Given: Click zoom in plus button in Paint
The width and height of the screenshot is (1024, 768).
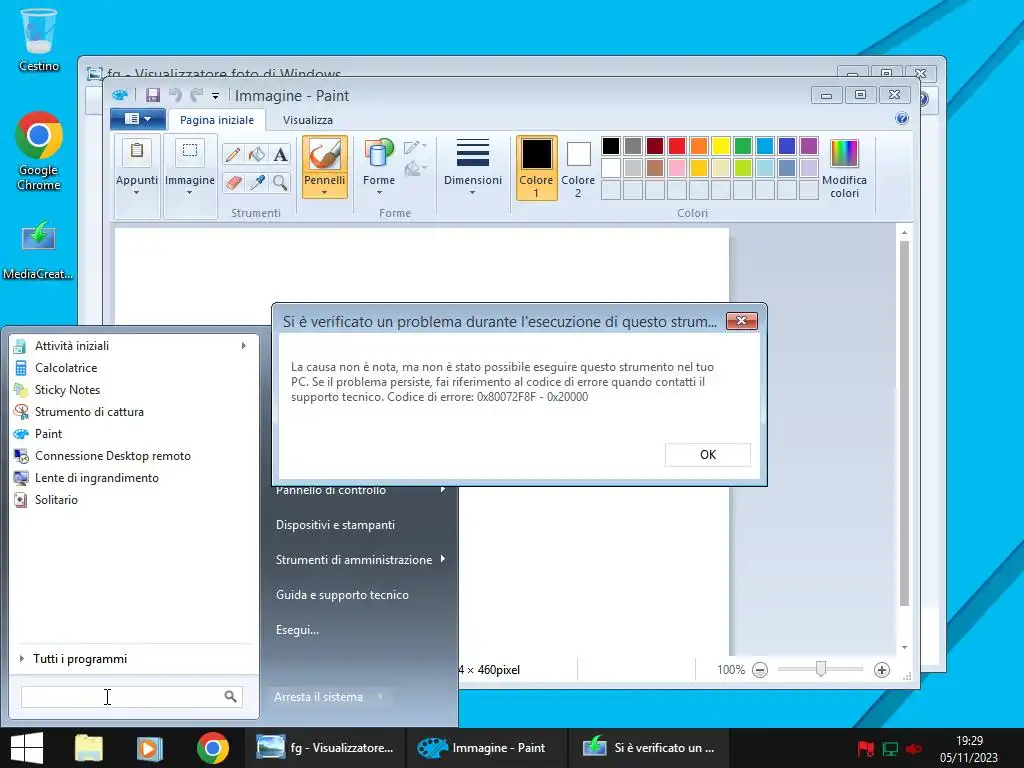Looking at the screenshot, I should [882, 669].
